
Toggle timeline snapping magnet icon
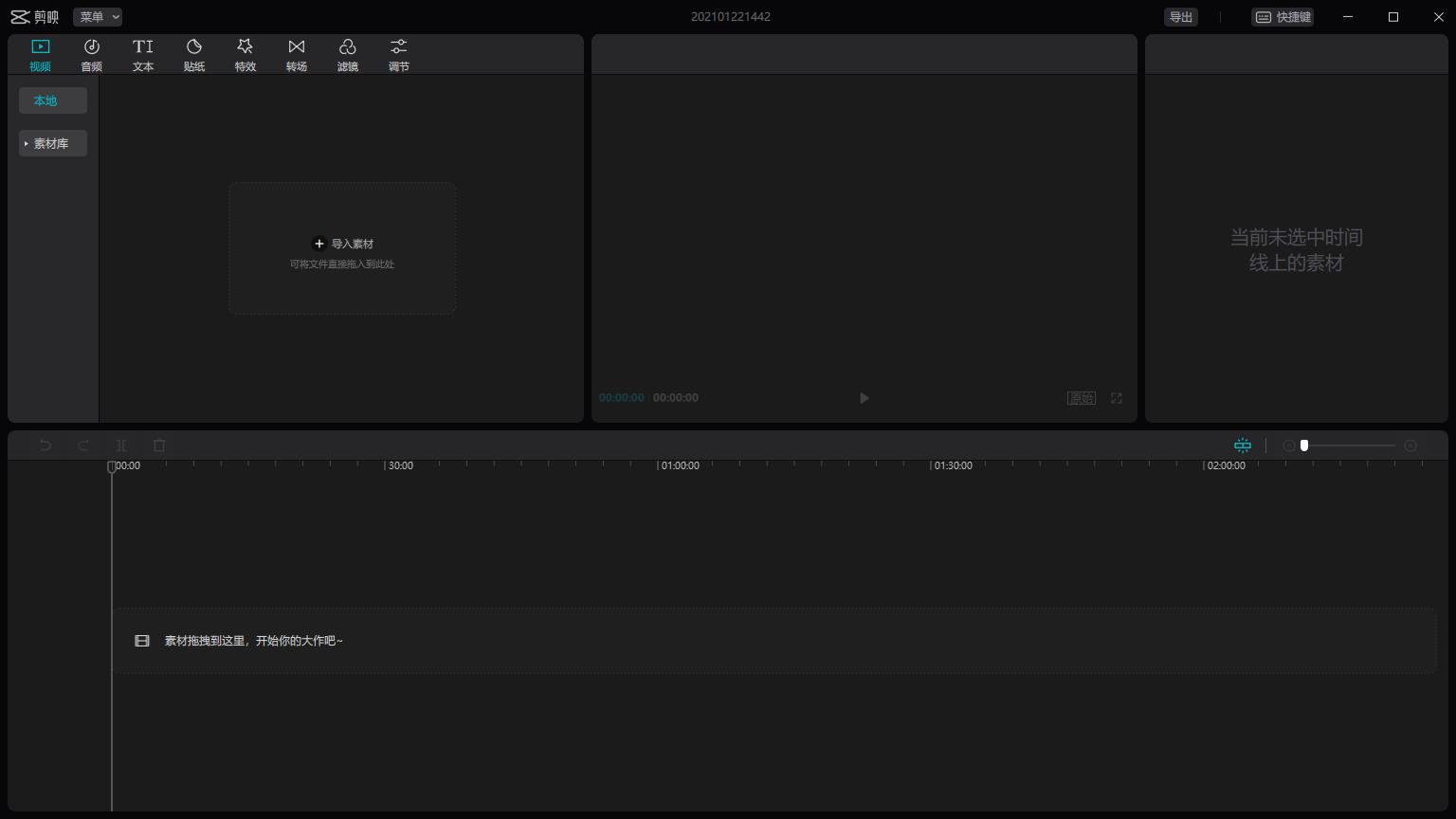tap(1243, 446)
